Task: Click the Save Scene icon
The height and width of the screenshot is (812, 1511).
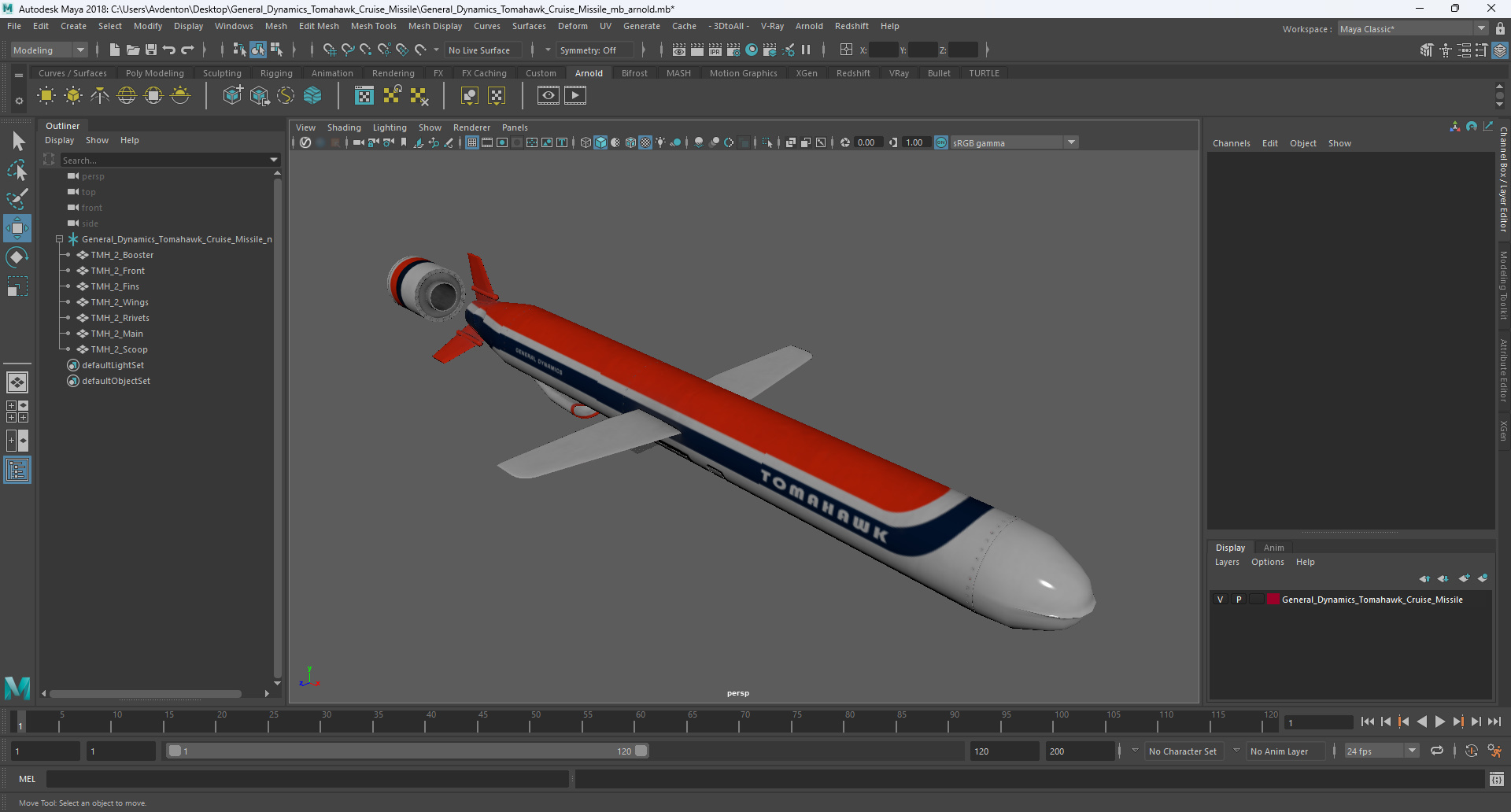Action: coord(151,50)
